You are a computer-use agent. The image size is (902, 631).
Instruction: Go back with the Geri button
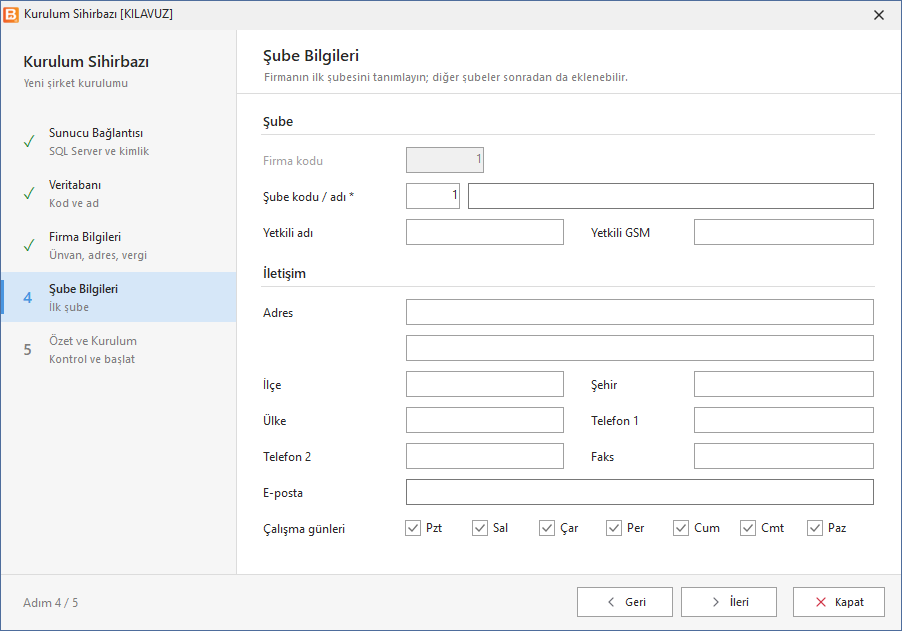point(625,602)
